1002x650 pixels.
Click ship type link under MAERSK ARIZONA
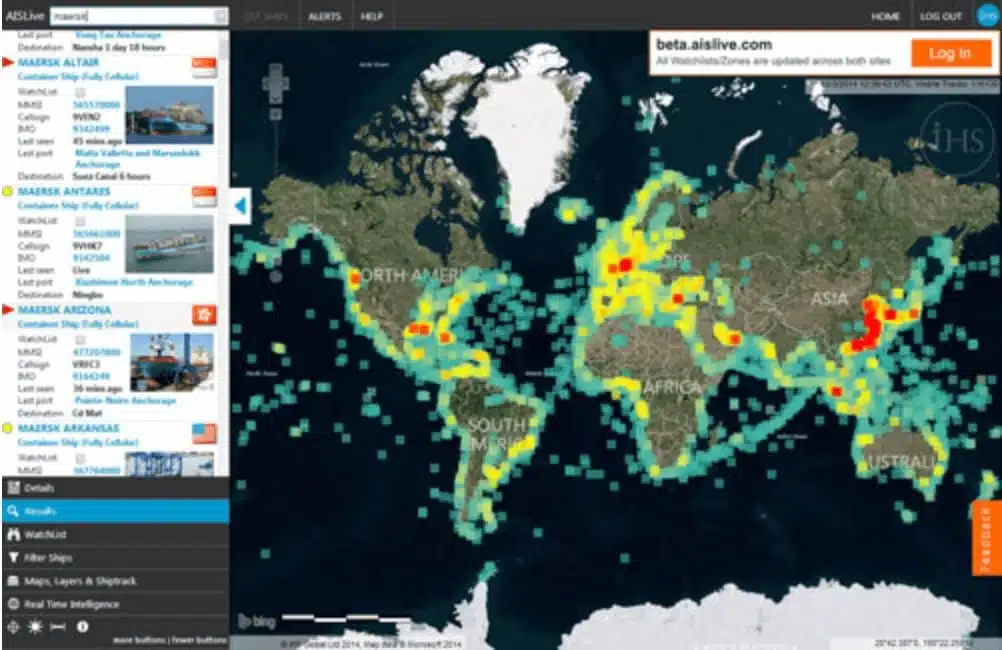pos(78,324)
